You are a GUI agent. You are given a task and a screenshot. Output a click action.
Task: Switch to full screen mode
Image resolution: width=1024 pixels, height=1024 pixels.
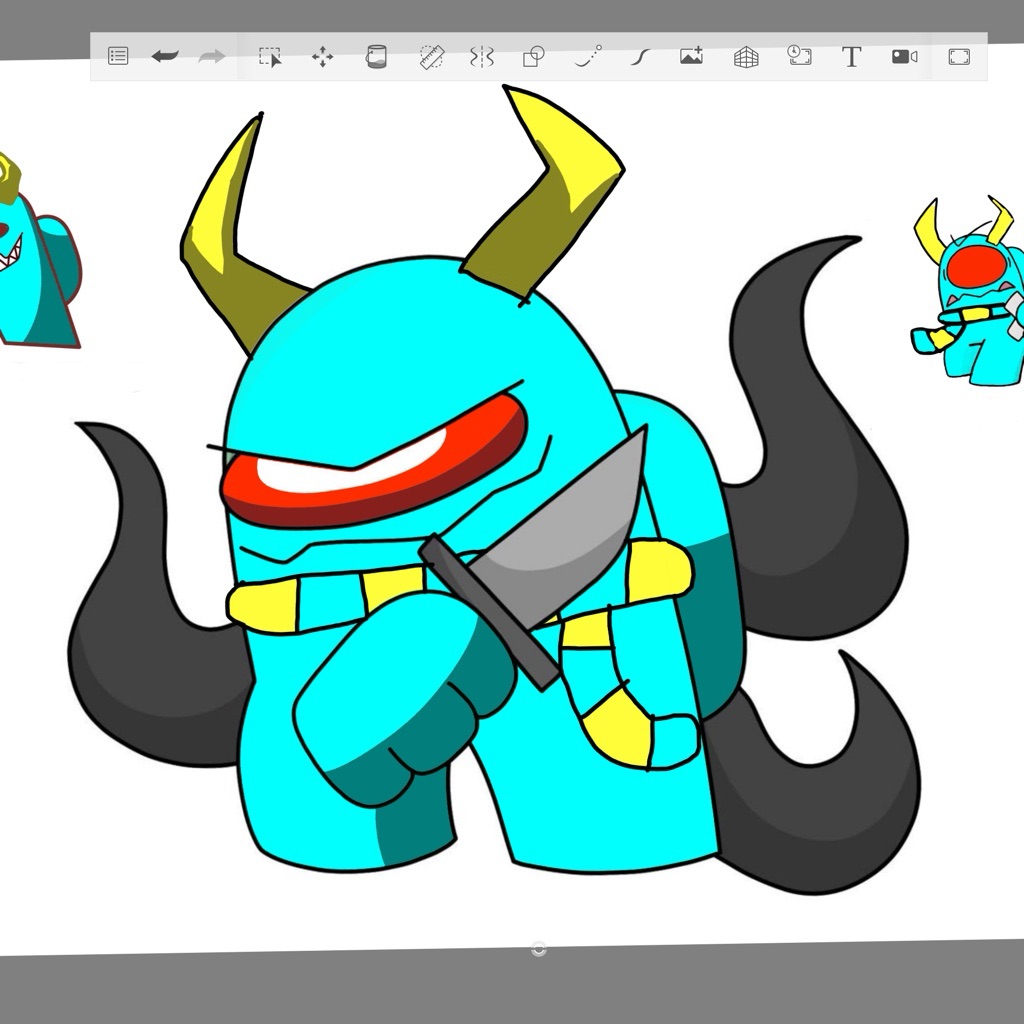pyautogui.click(x=959, y=57)
